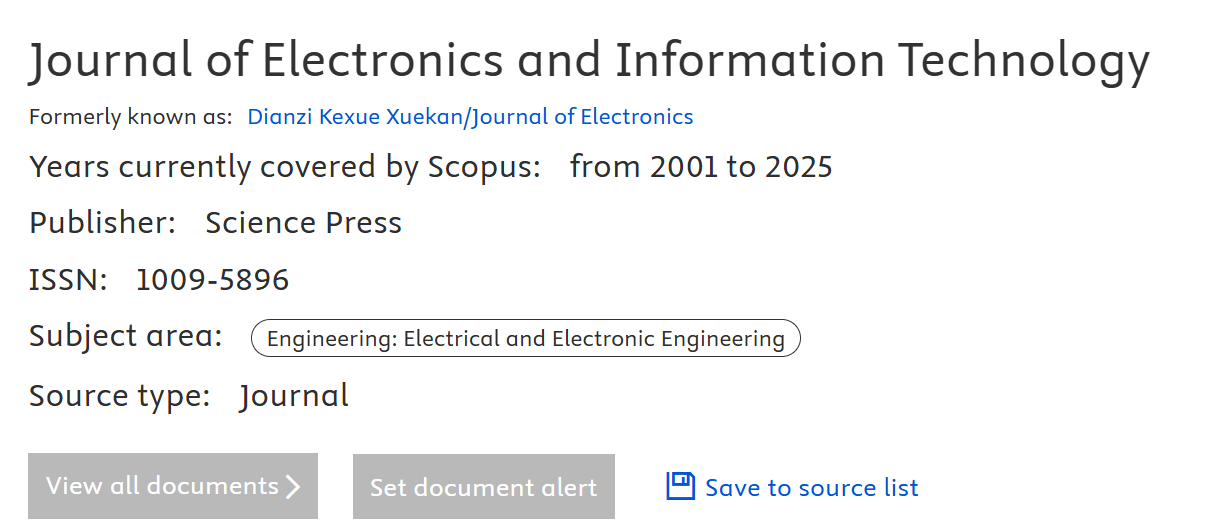Click the "Source type:" field label
This screenshot has width=1219, height=526.
(x=120, y=396)
